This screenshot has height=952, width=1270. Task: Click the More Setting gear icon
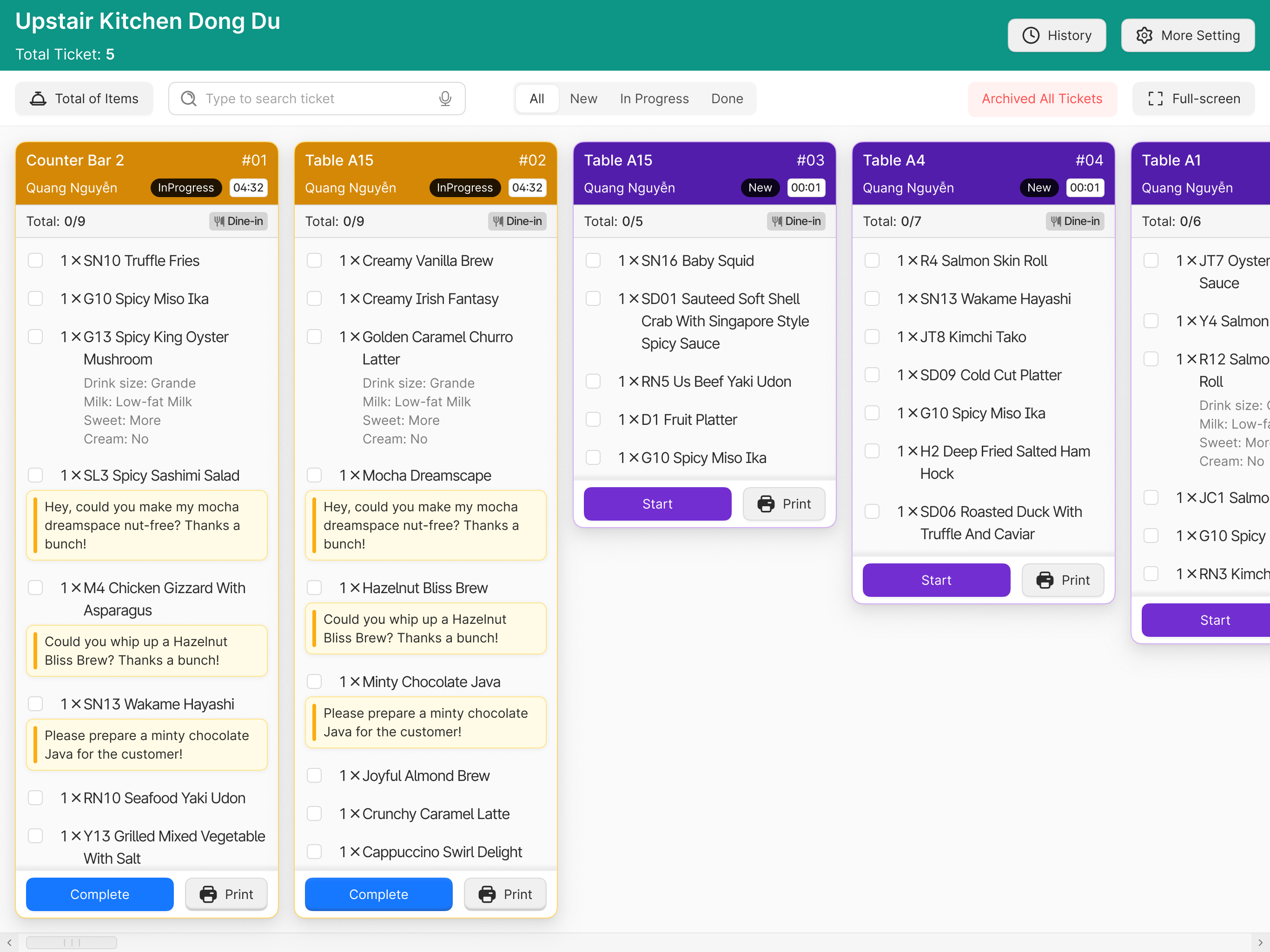[x=1144, y=36]
